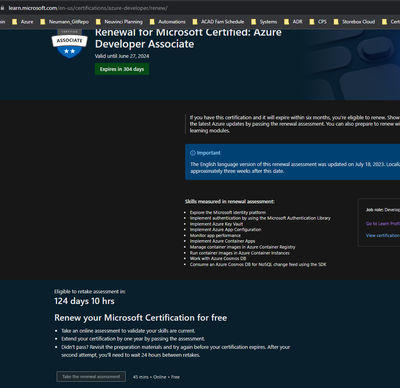Viewport: 400px width, 388px height.
Task: Open the Neuvinci Planning bookmark folder
Action: tap(119, 22)
